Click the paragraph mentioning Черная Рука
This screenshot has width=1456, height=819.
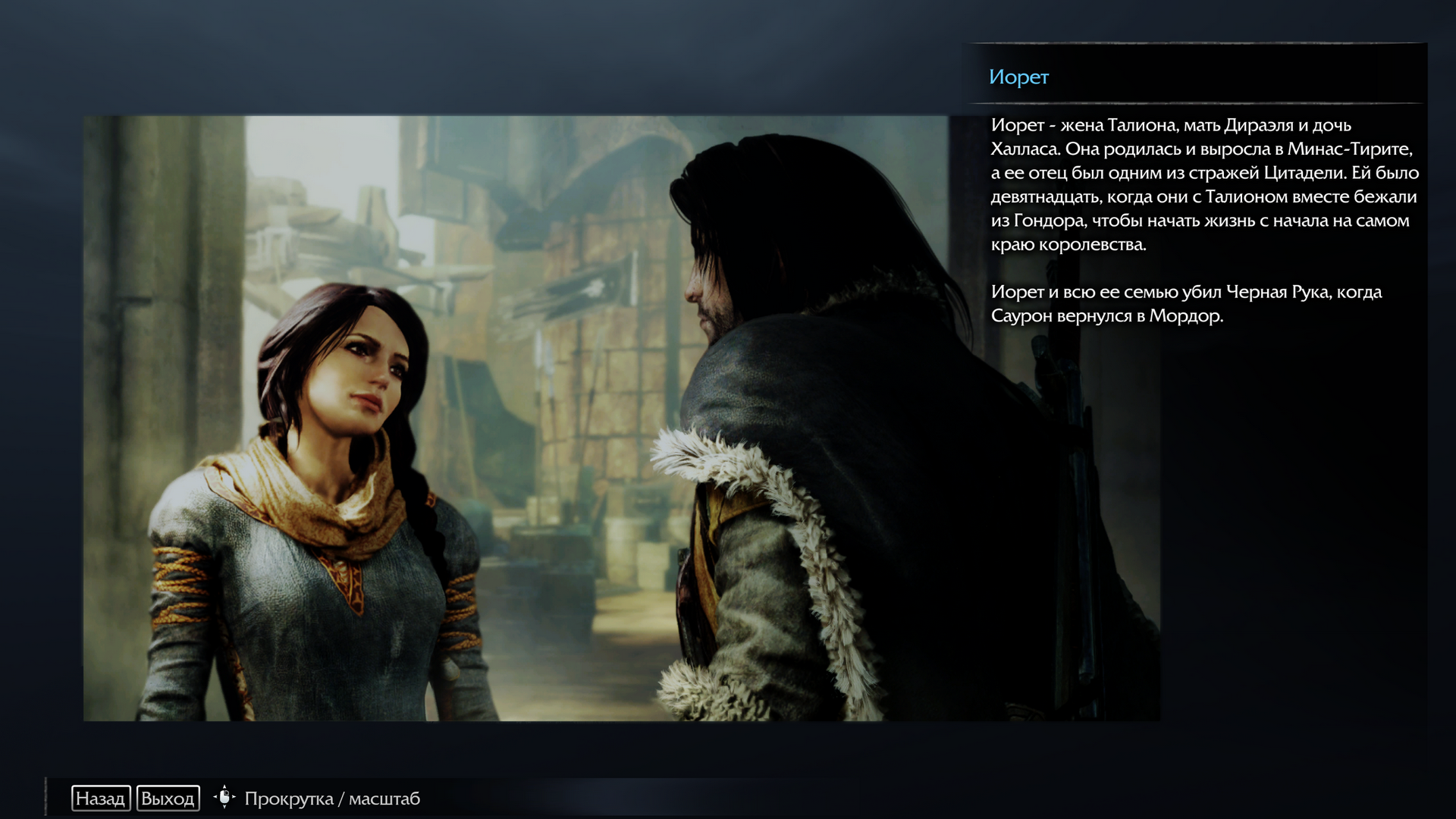click(x=1185, y=303)
